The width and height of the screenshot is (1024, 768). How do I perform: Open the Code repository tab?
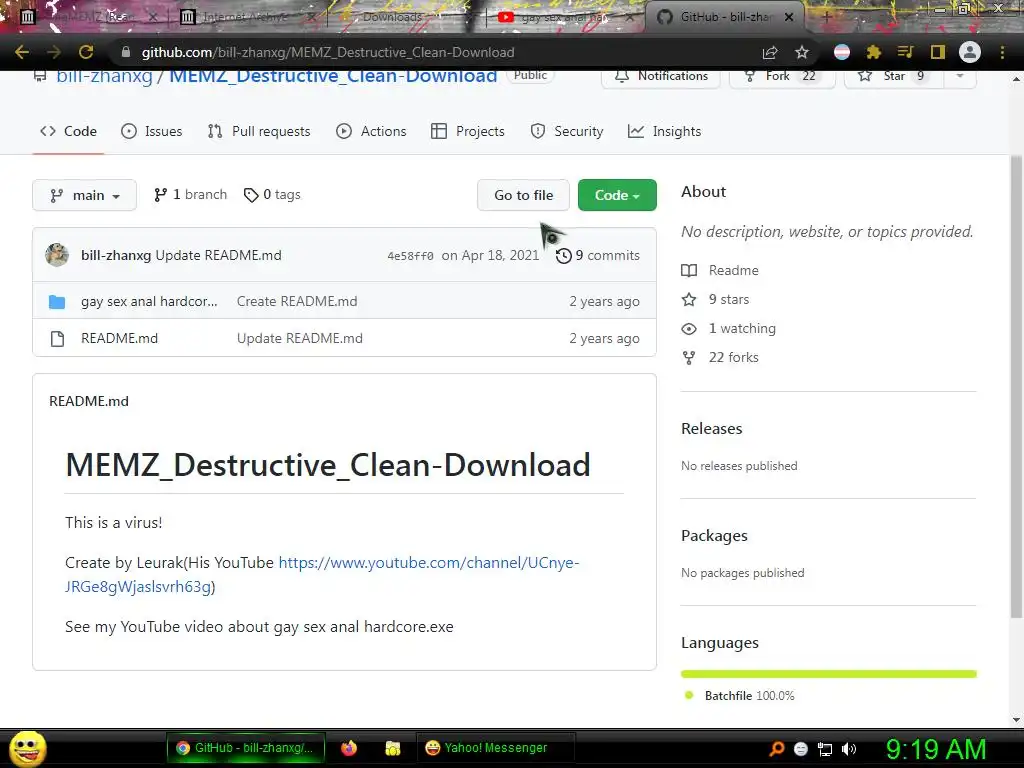tap(68, 131)
